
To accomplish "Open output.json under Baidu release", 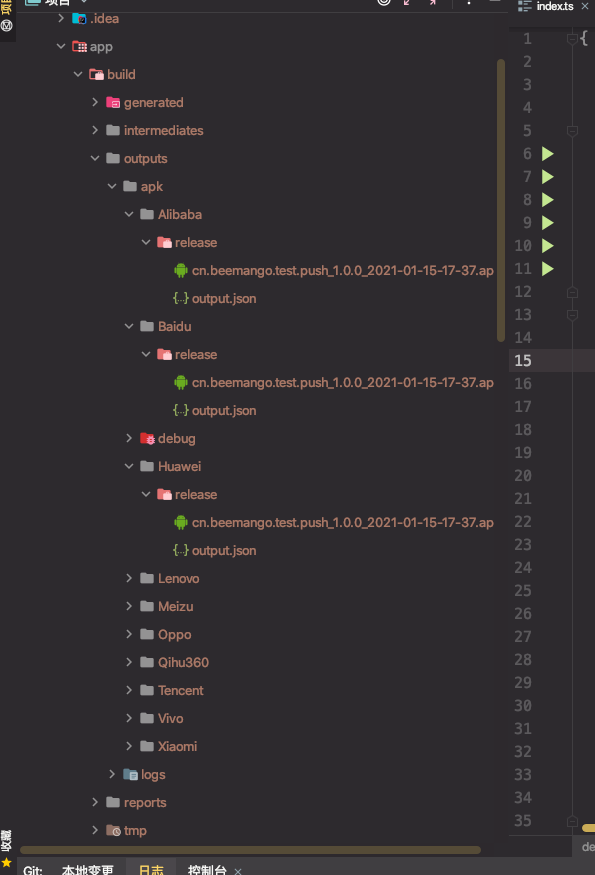I will click(x=215, y=411).
